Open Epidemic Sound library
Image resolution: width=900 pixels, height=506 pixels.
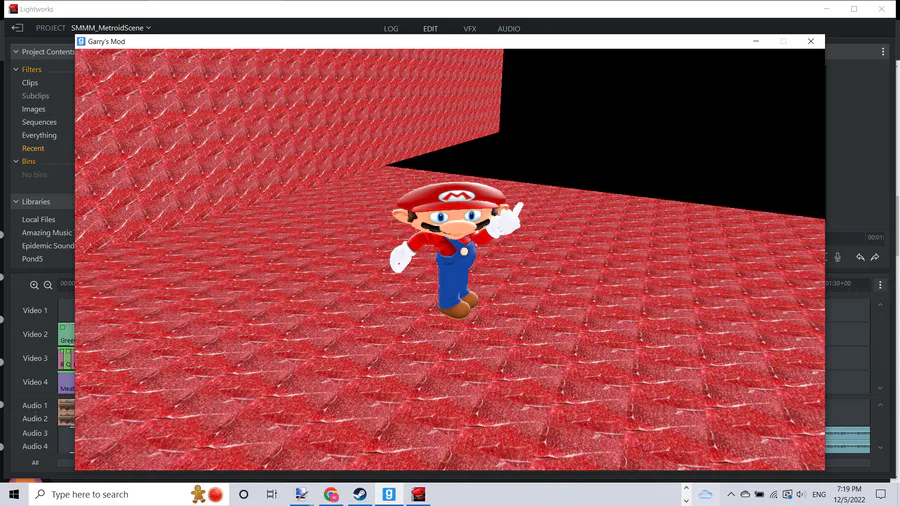(x=48, y=246)
